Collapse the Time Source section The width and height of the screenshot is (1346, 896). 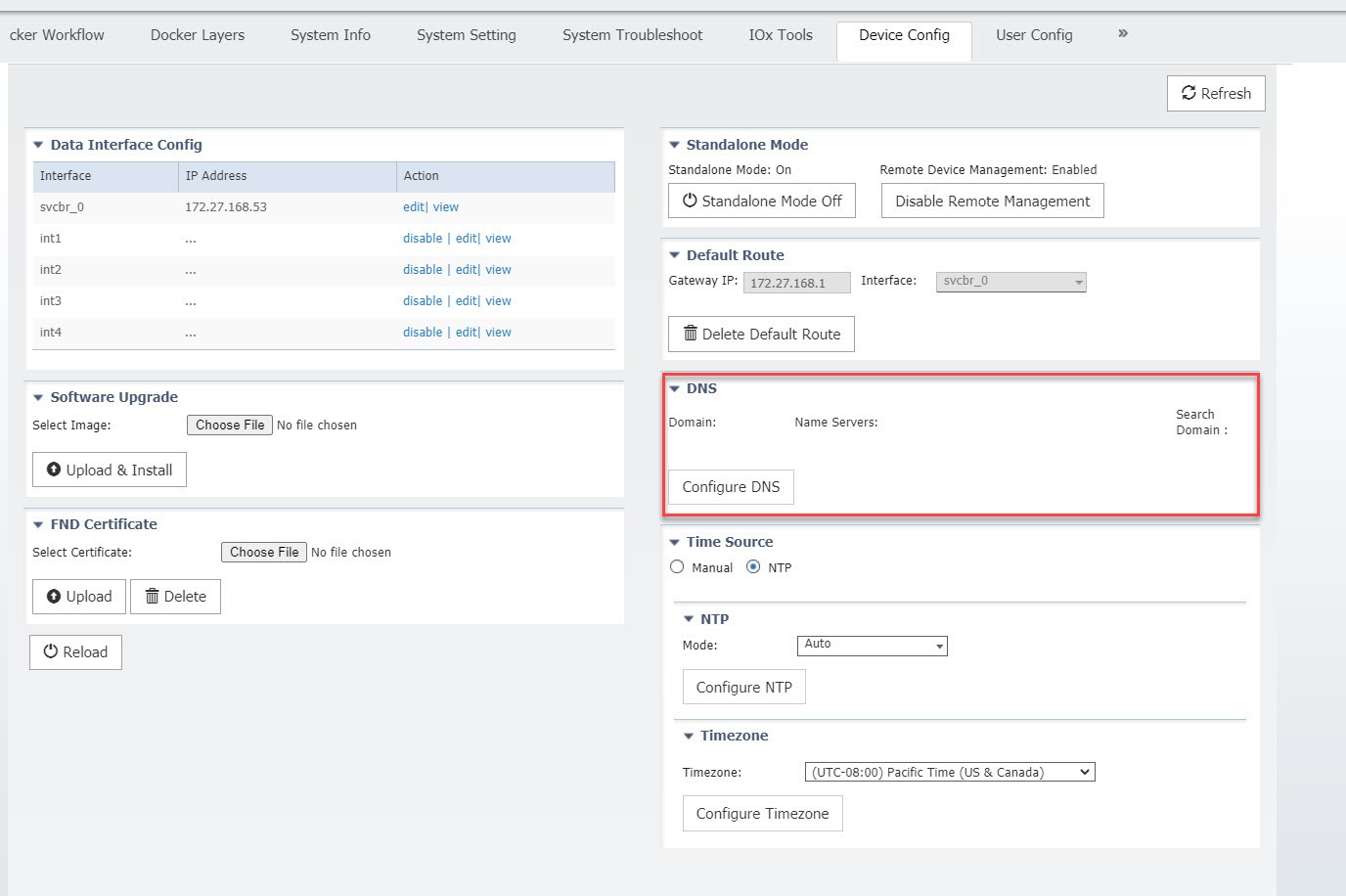coord(674,542)
